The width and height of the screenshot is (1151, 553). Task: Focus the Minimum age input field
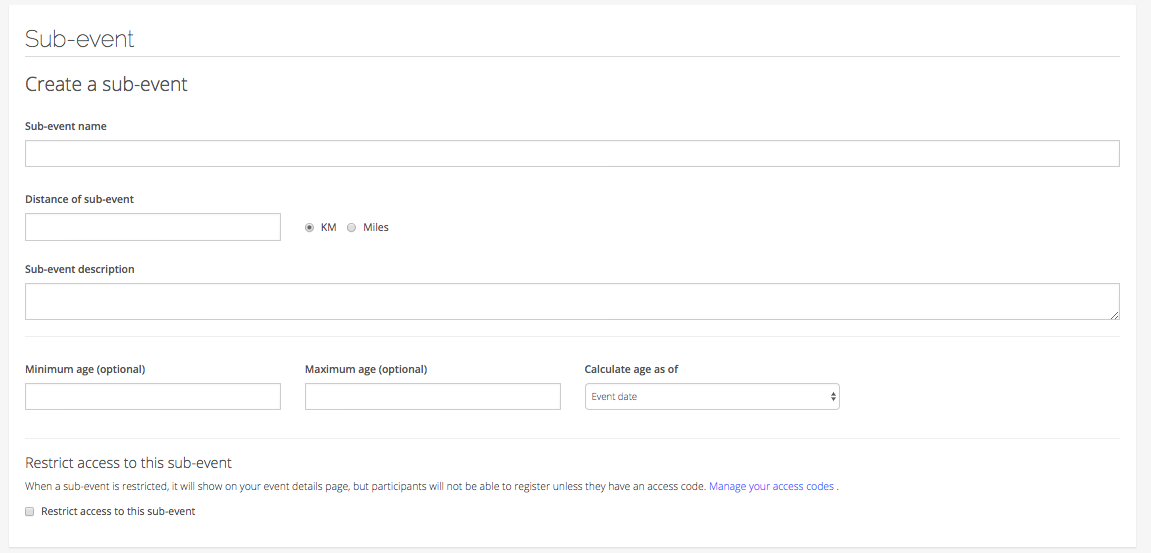153,397
